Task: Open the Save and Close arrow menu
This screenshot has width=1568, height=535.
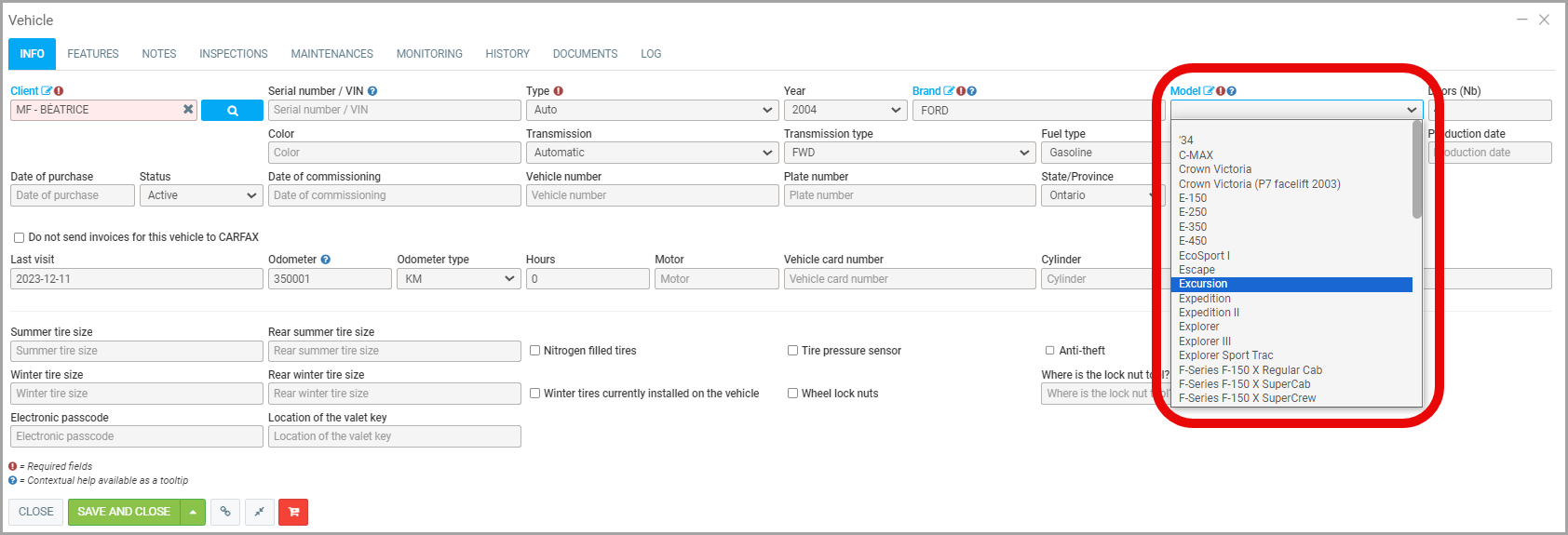Action: [x=193, y=512]
